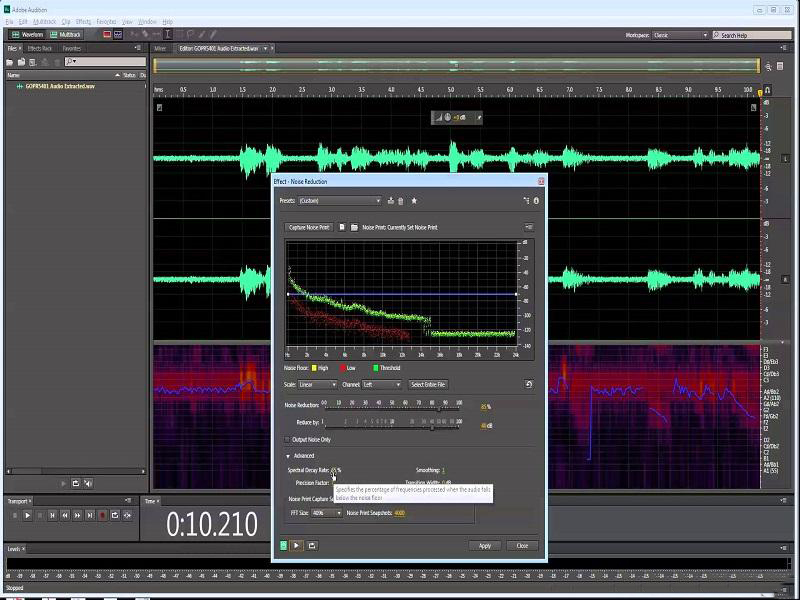Click Select Entire File button
800x600 pixels.
428,385
